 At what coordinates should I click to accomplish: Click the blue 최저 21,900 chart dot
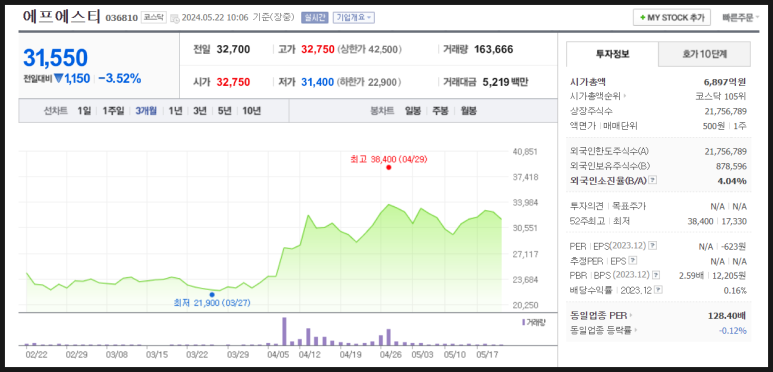[212, 295]
